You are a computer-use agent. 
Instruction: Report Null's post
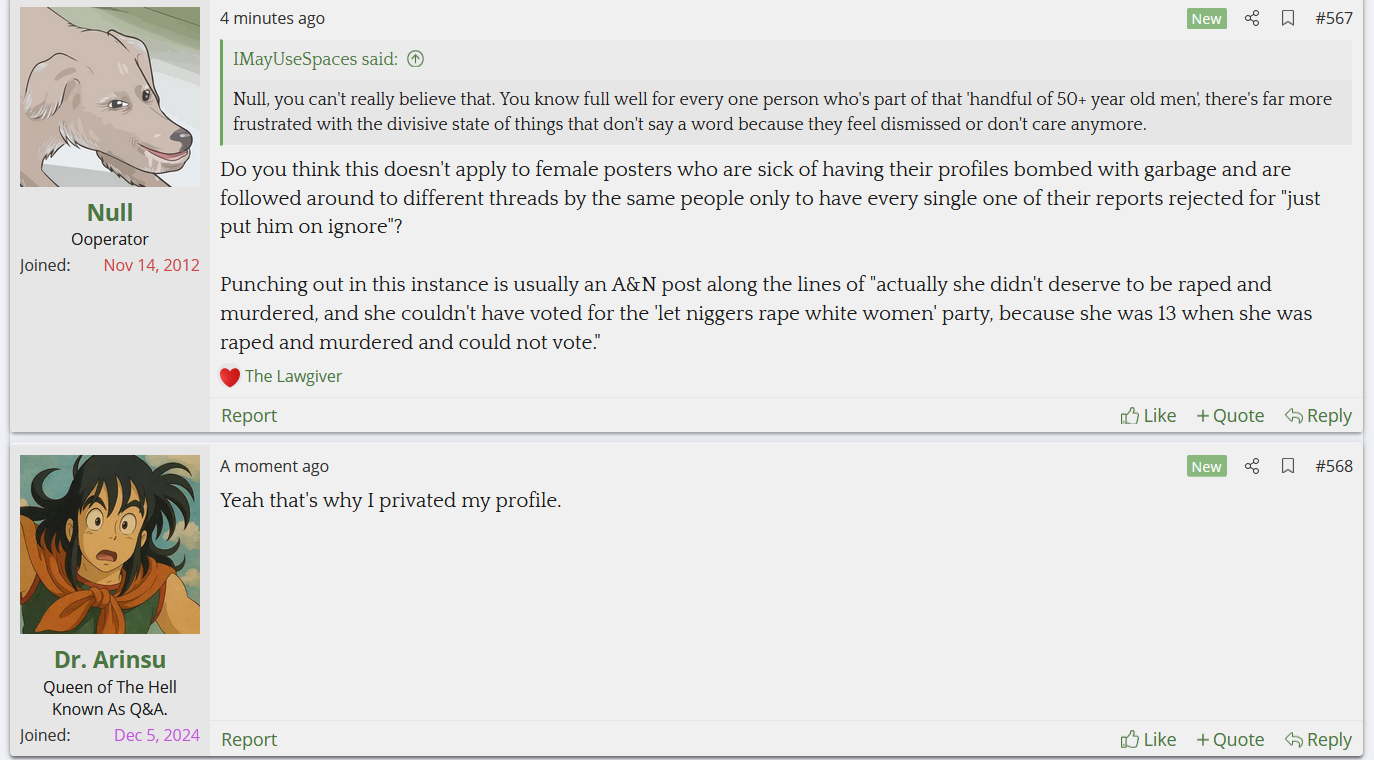(249, 415)
